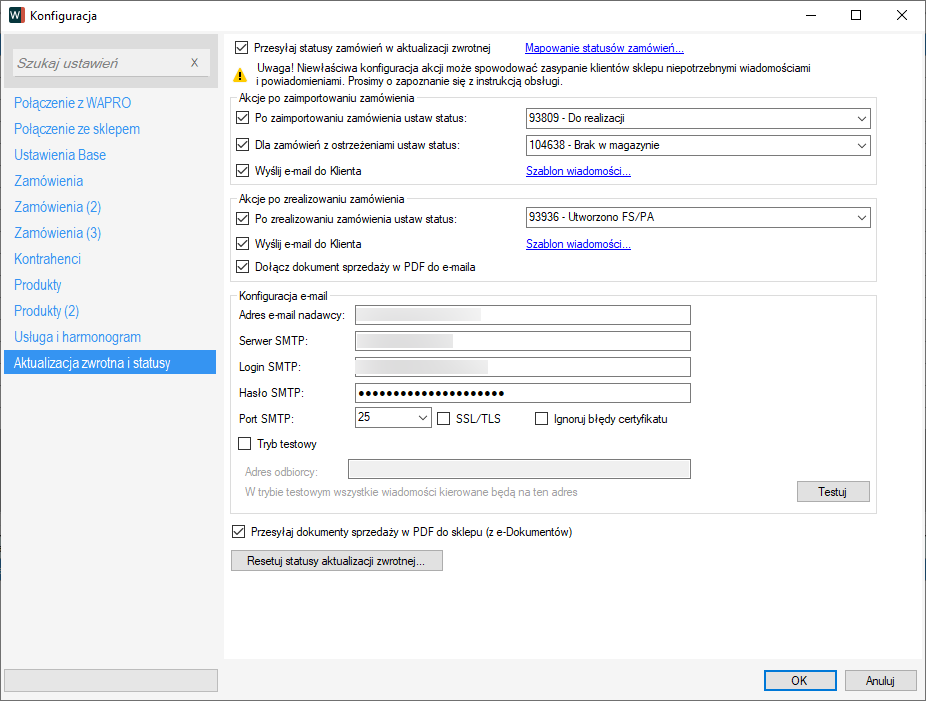Enable Tryb testowy checkbox
This screenshot has height=701, width=926.
coord(245,444)
